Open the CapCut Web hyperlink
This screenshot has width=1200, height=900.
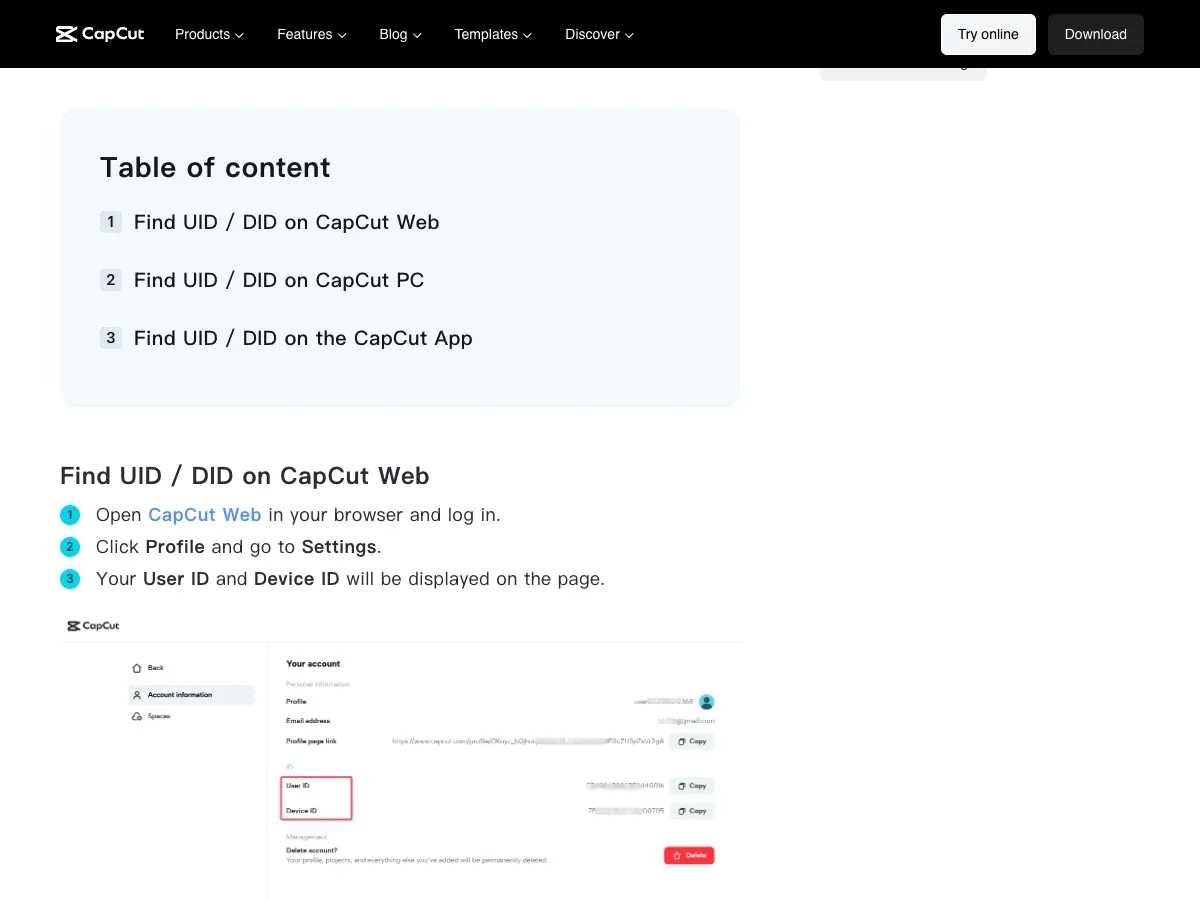click(205, 515)
